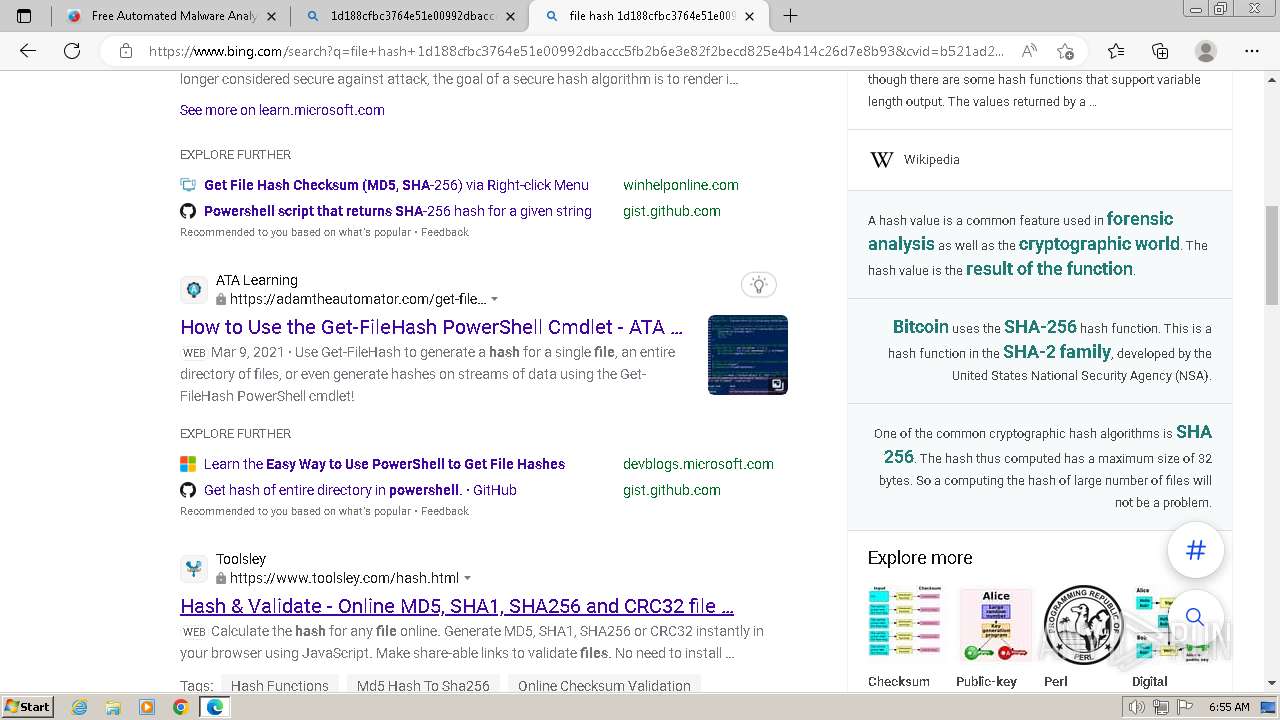Go back to the previous page
This screenshot has height=720, width=1280.
(27, 51)
